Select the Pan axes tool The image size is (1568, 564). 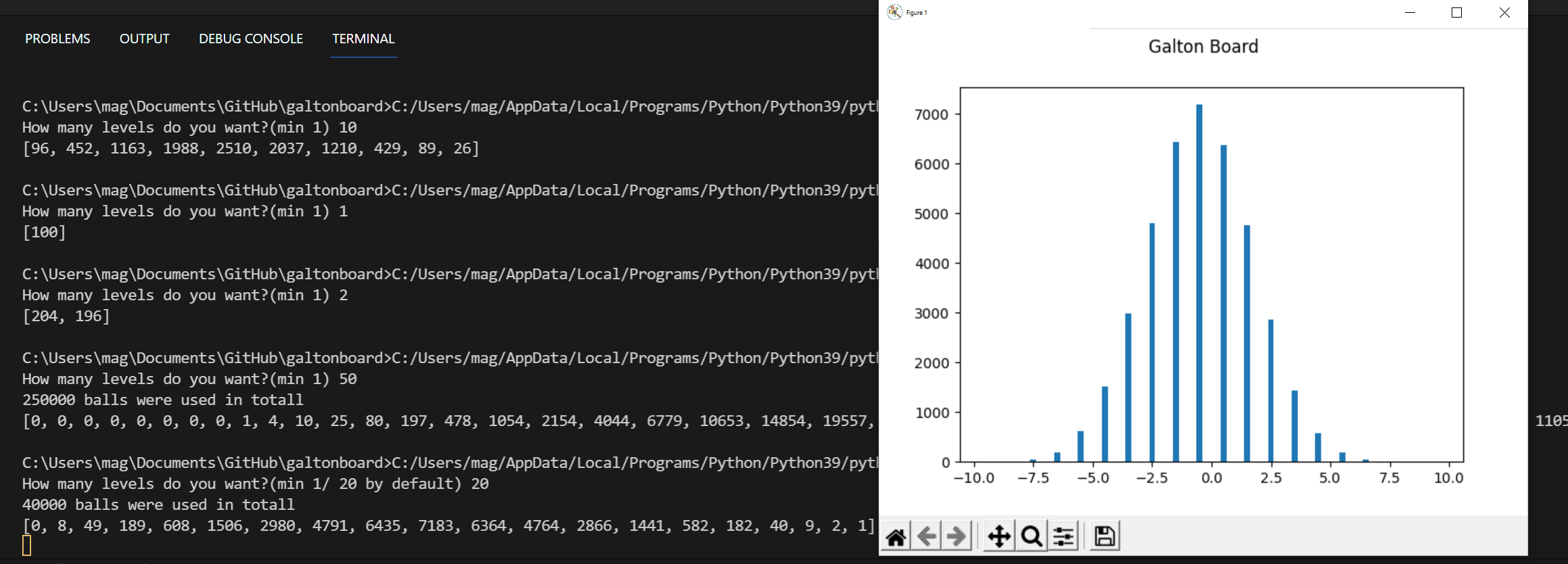(x=999, y=537)
